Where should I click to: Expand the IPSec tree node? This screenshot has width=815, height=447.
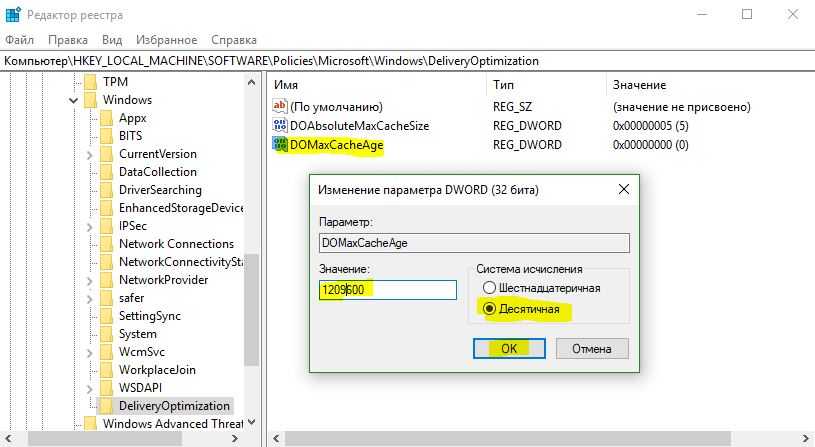pos(91,226)
